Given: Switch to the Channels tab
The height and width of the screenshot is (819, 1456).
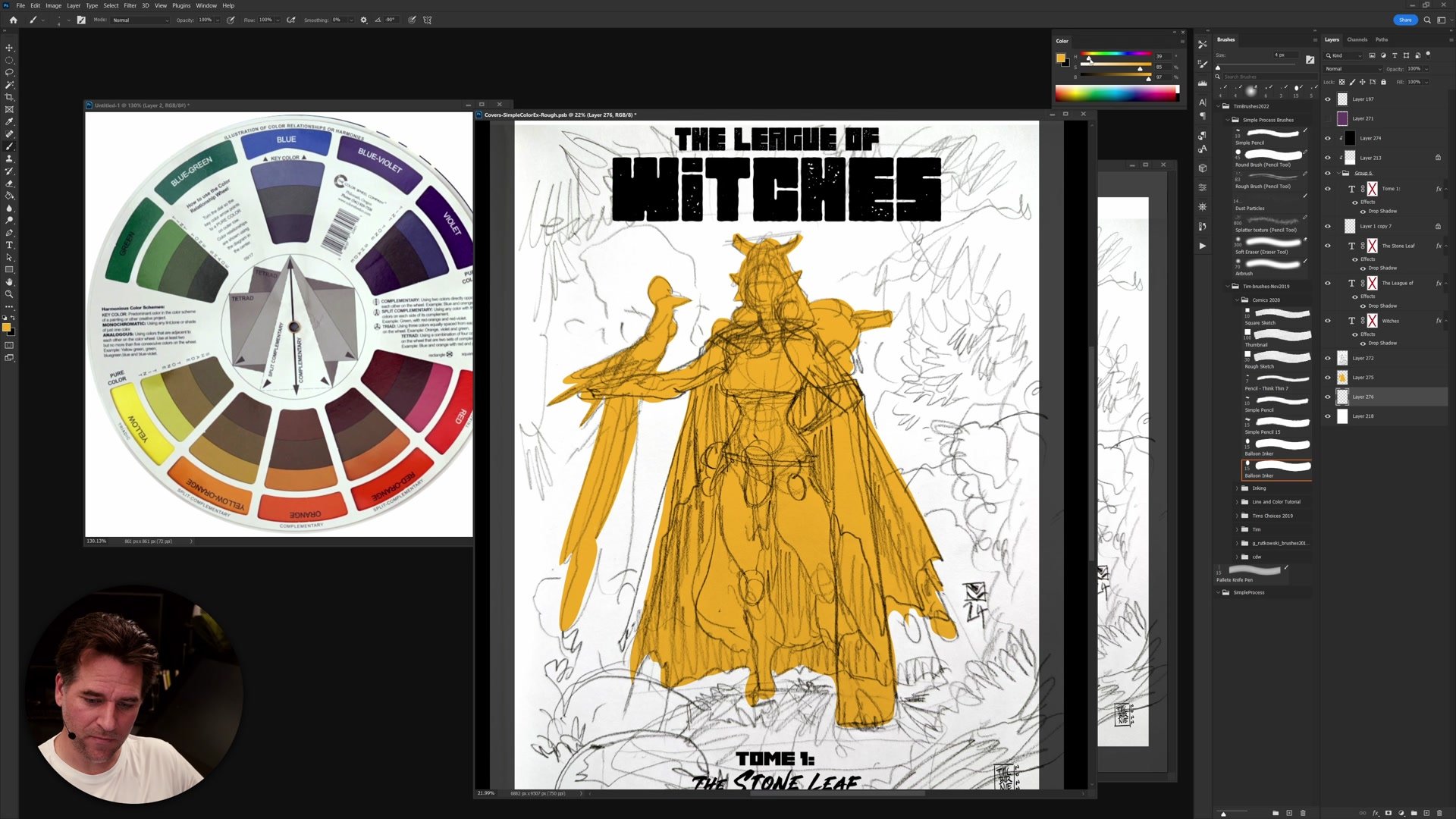Looking at the screenshot, I should click(x=1357, y=39).
